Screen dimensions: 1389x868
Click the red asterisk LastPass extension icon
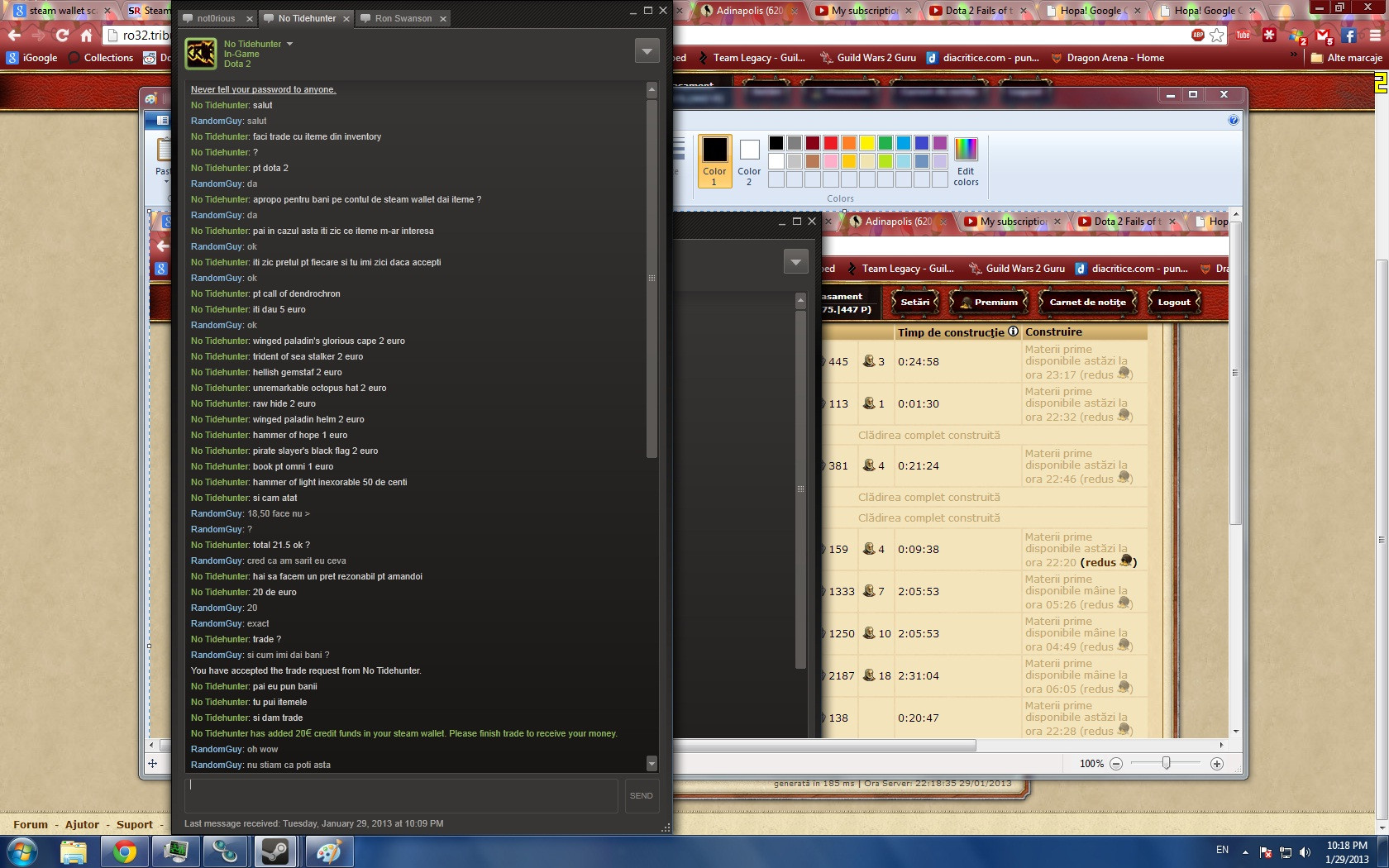(1269, 35)
